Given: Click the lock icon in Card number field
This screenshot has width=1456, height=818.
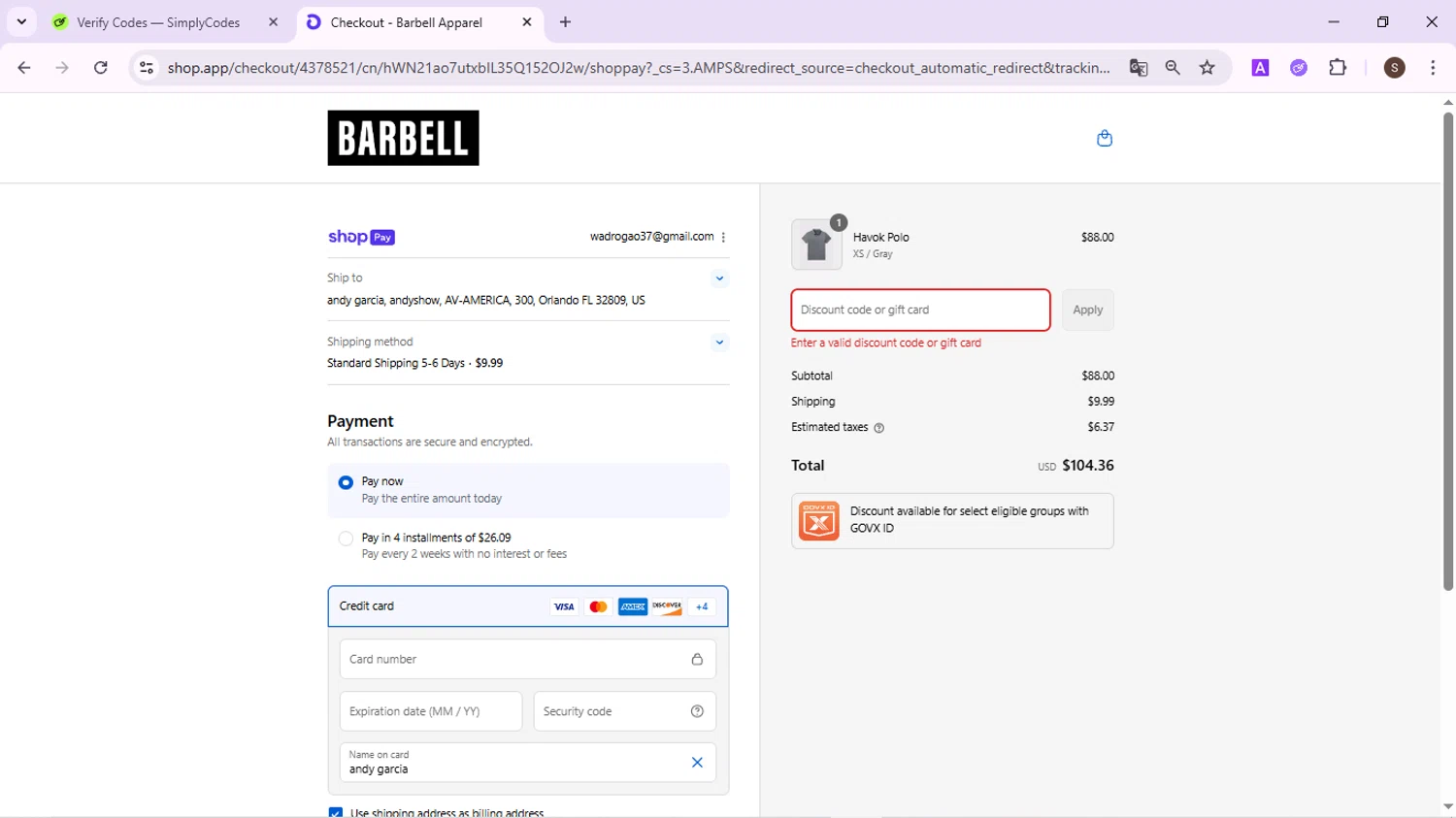Looking at the screenshot, I should [697, 659].
